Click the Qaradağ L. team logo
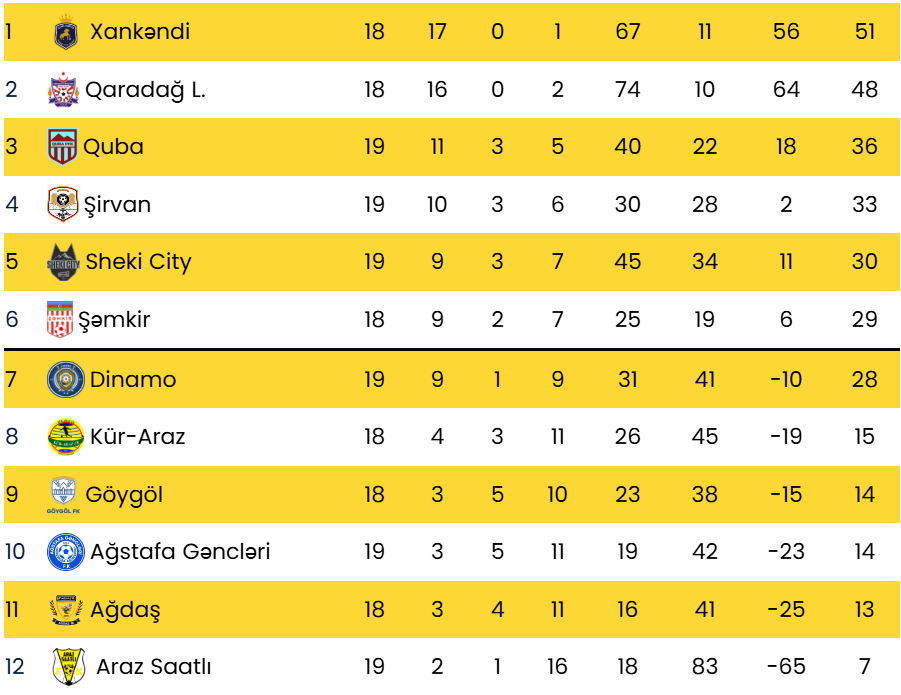This screenshot has height=695, width=901. (x=62, y=90)
